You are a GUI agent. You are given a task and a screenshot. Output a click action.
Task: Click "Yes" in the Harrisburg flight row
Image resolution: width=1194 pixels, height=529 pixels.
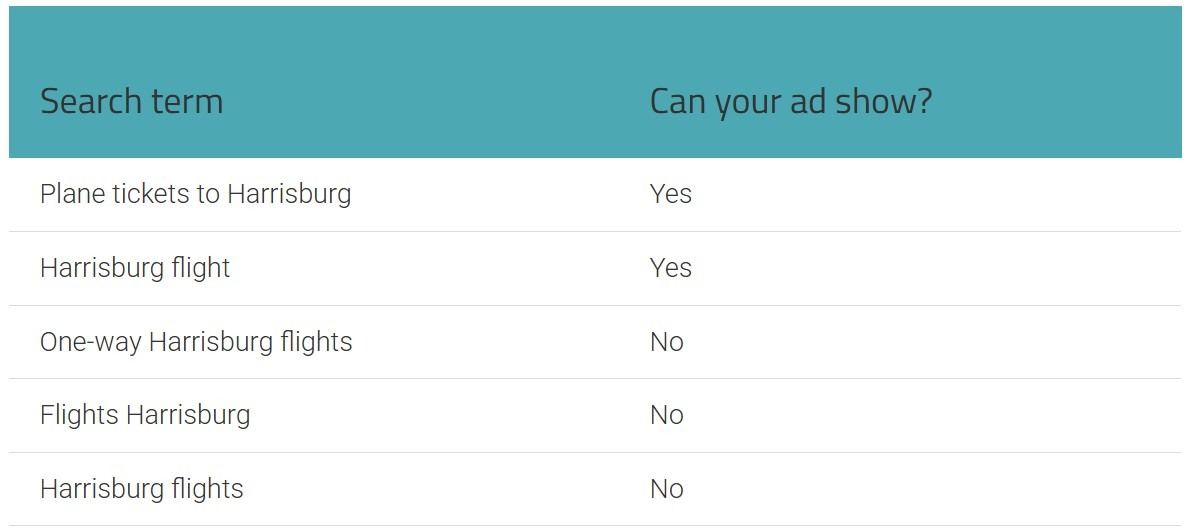point(670,267)
